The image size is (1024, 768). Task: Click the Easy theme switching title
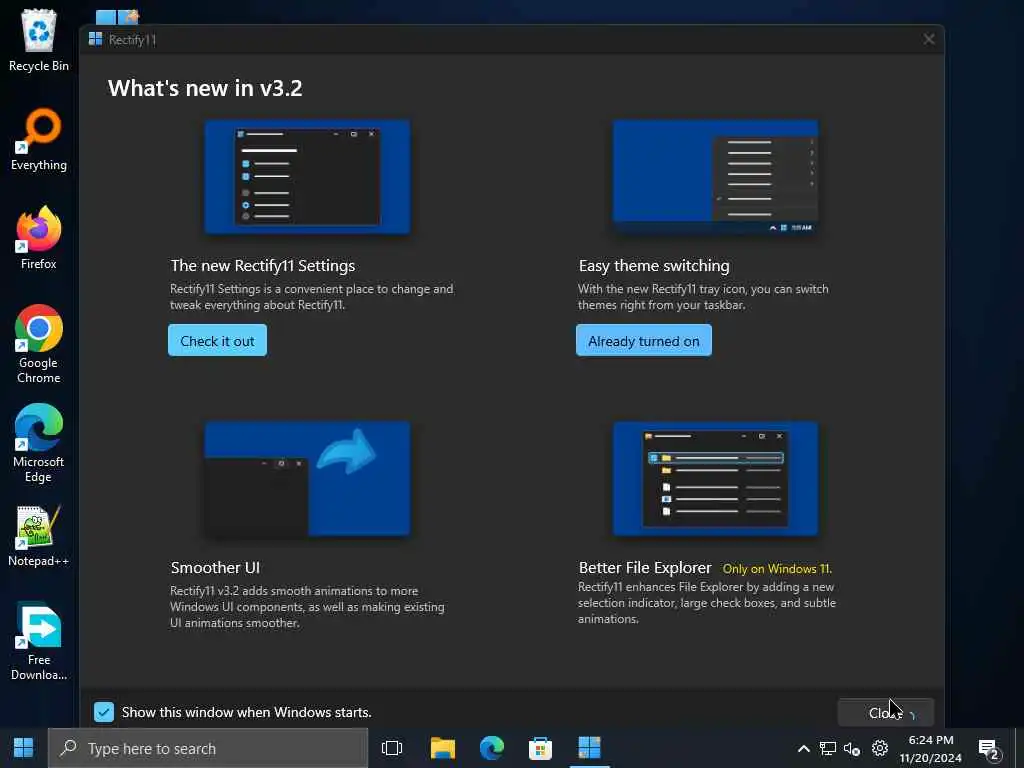[x=654, y=266]
